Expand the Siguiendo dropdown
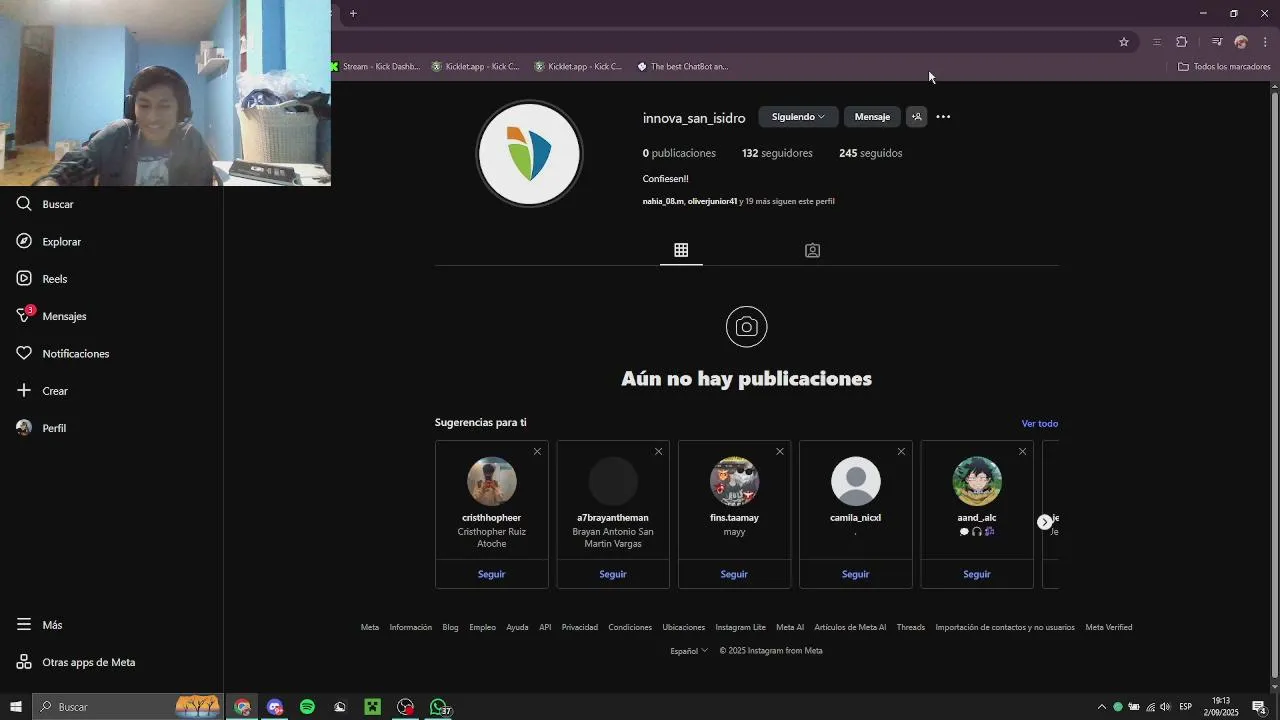 (x=798, y=117)
